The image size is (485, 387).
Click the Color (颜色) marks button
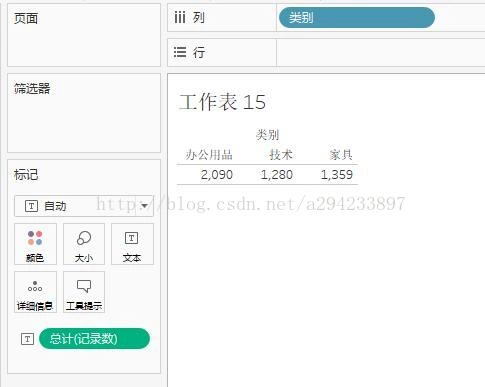click(x=35, y=244)
